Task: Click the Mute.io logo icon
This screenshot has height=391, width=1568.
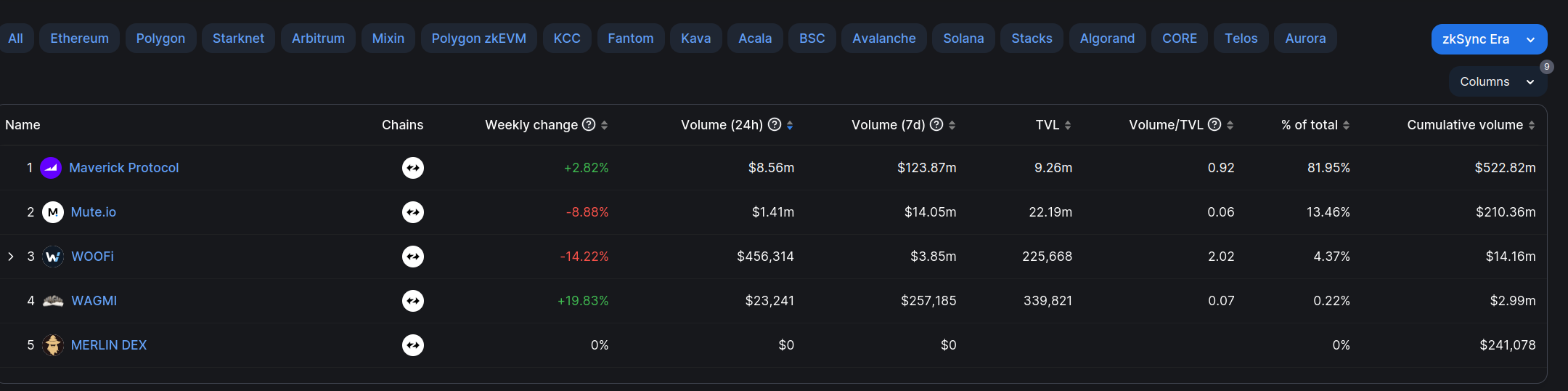Action: (53, 212)
